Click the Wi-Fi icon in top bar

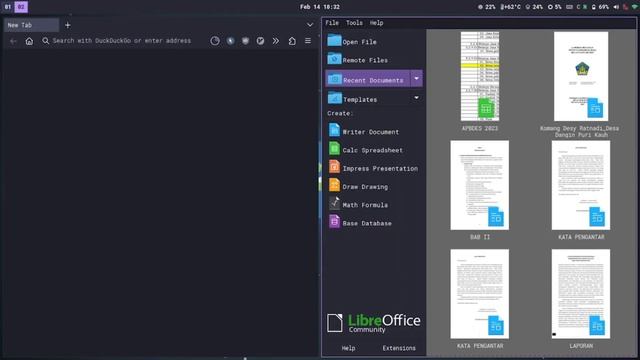click(x=635, y=7)
